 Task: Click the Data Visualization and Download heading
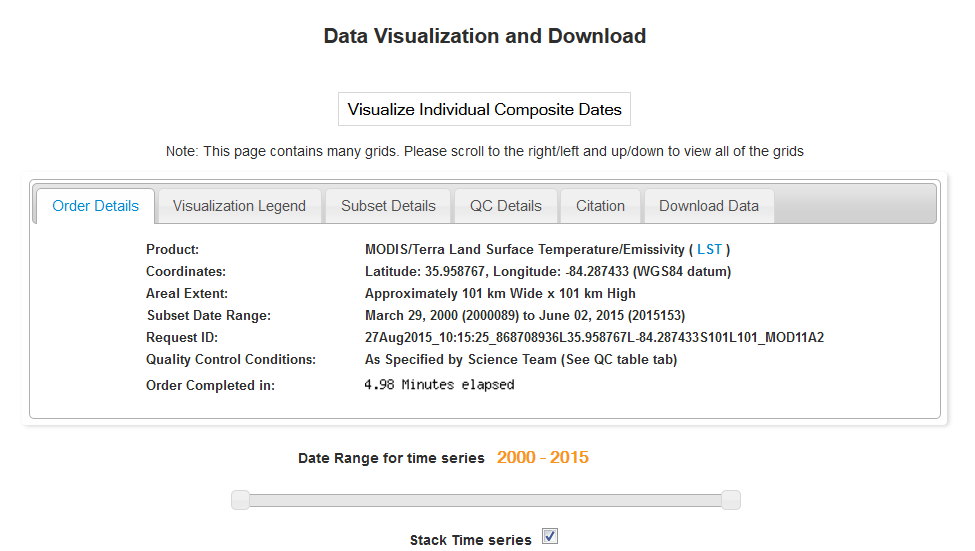pos(484,37)
